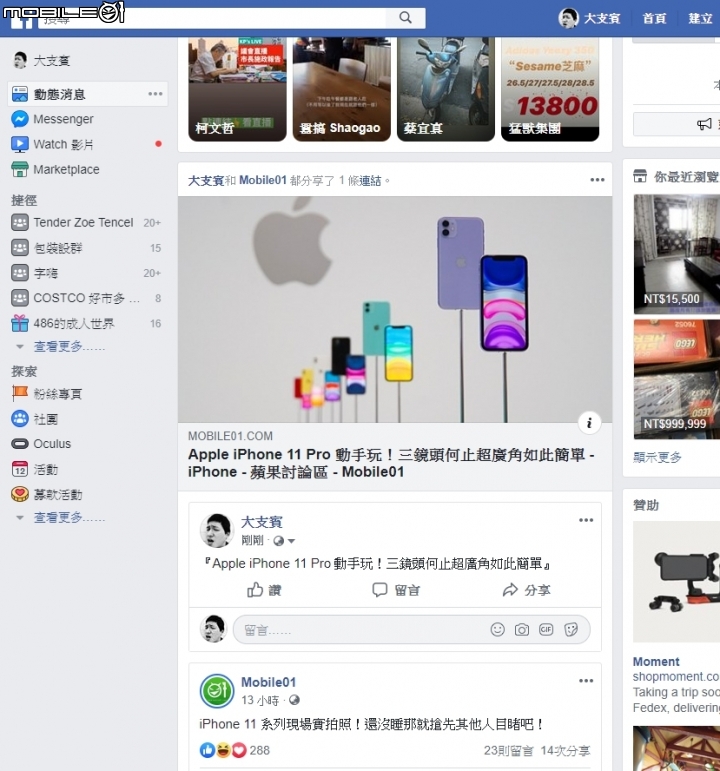Click the search magnifier button
720x771 pixels.
click(x=405, y=18)
